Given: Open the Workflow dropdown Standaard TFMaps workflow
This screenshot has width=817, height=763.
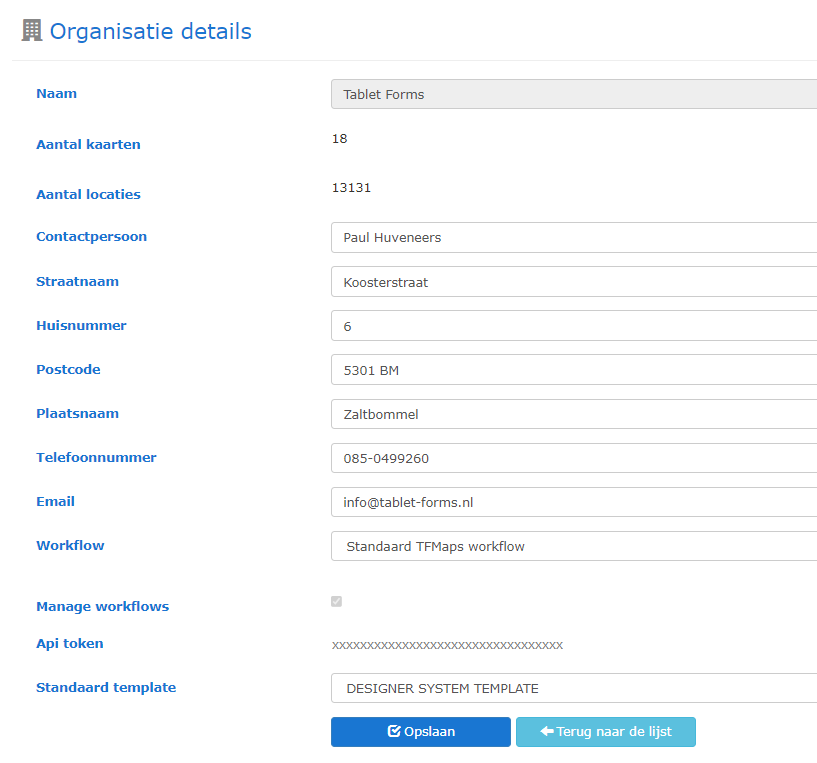Looking at the screenshot, I should (574, 546).
